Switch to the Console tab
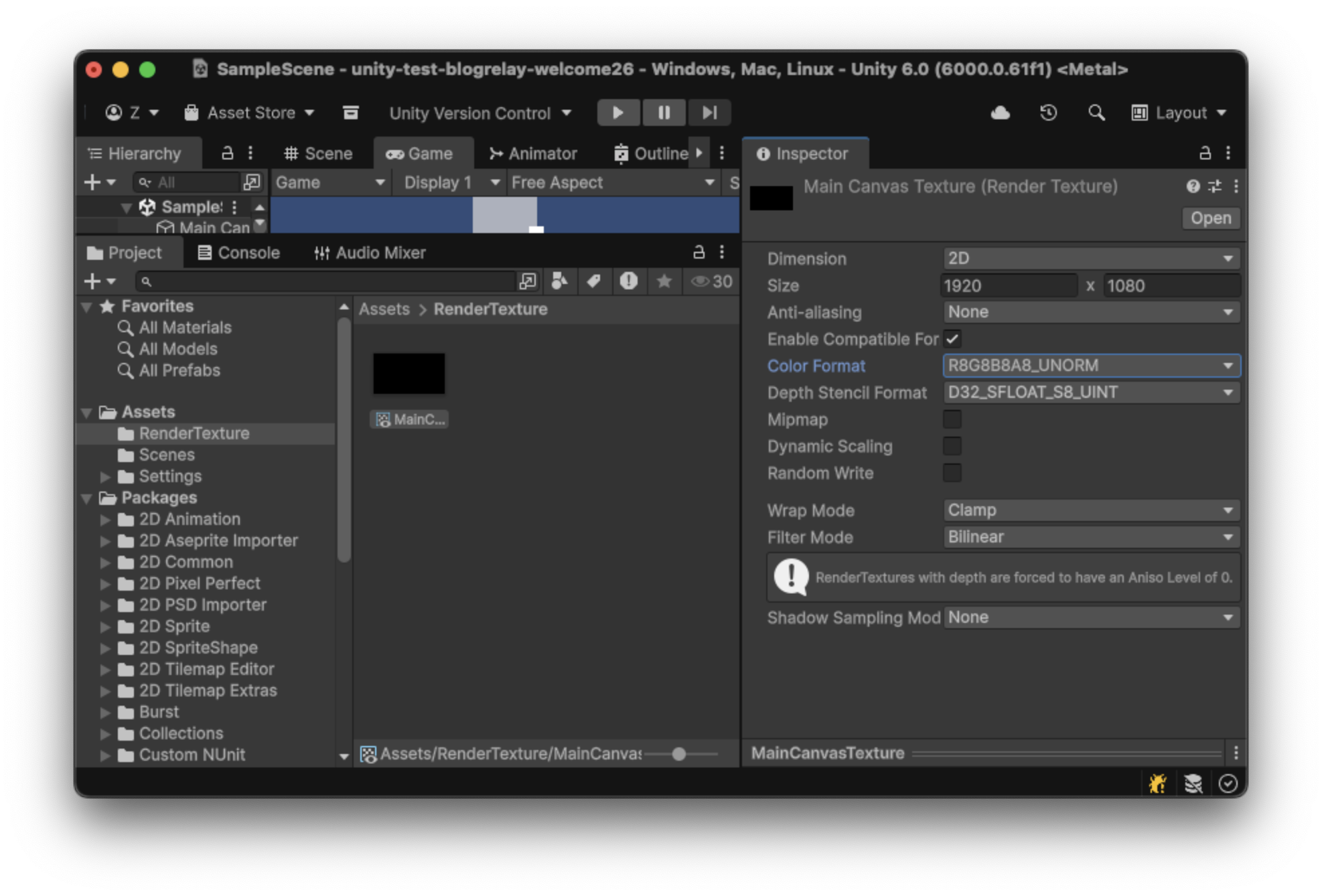 pyautogui.click(x=239, y=252)
